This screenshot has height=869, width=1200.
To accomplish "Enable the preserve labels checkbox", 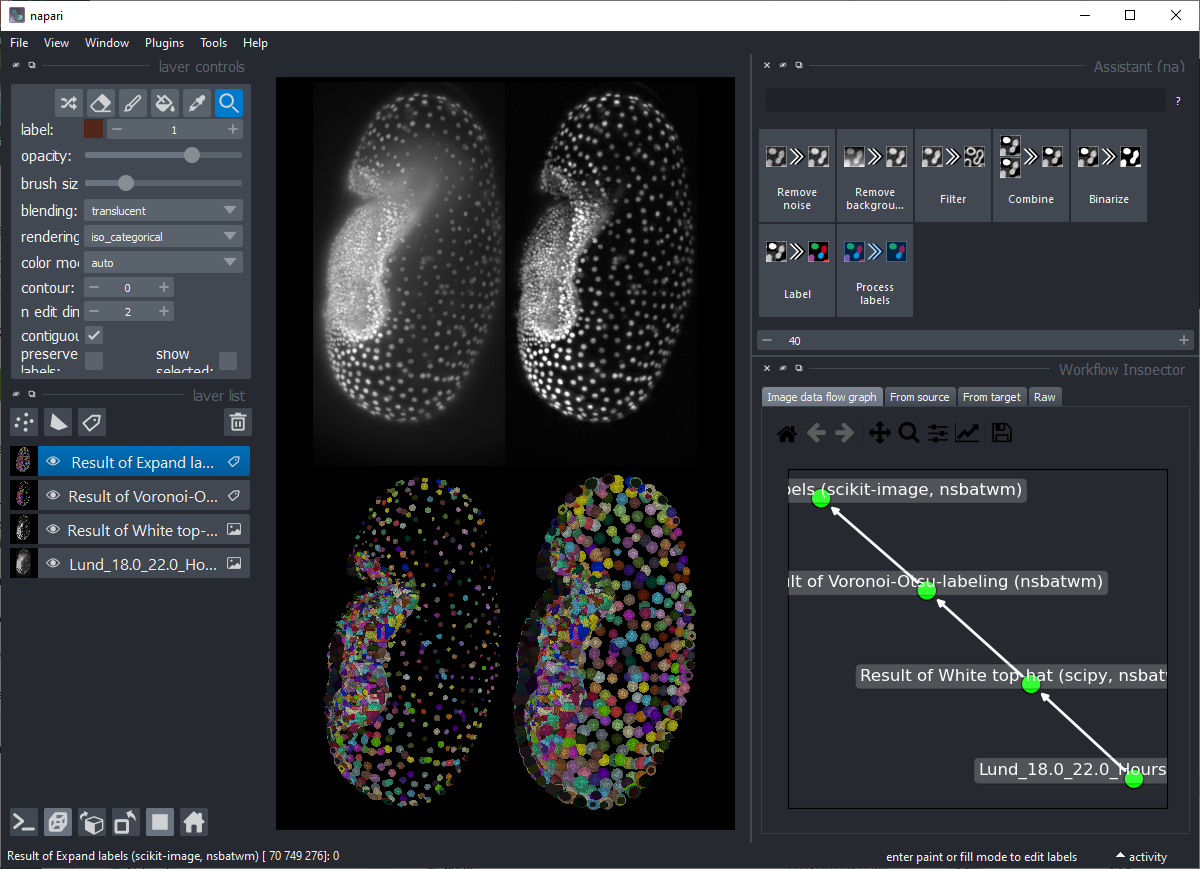I will point(94,361).
